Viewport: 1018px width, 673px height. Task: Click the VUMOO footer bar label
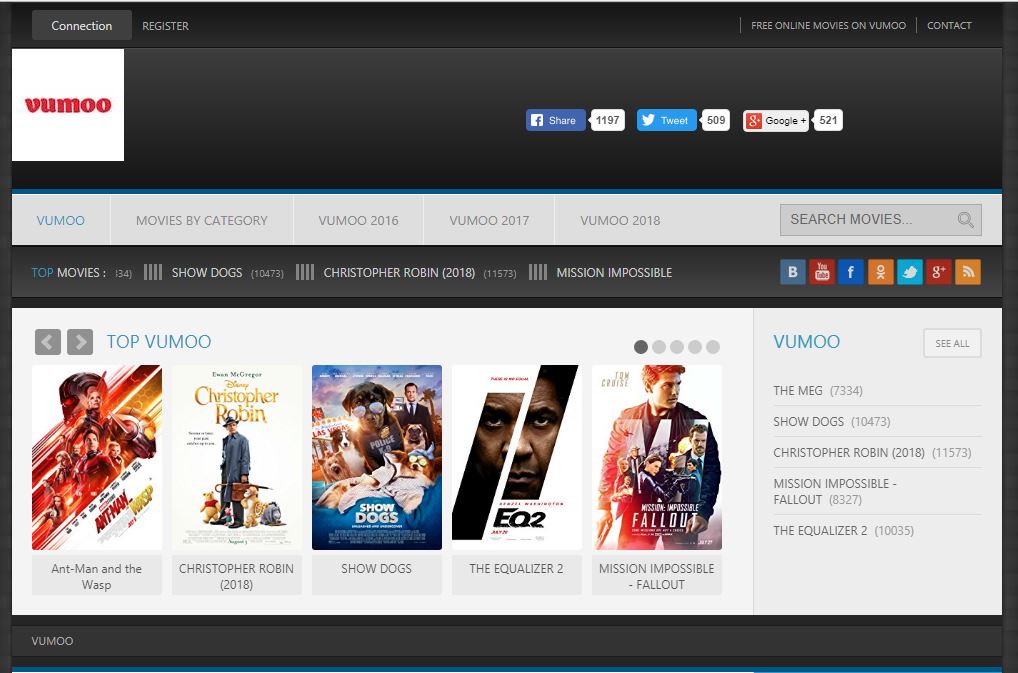coord(53,641)
